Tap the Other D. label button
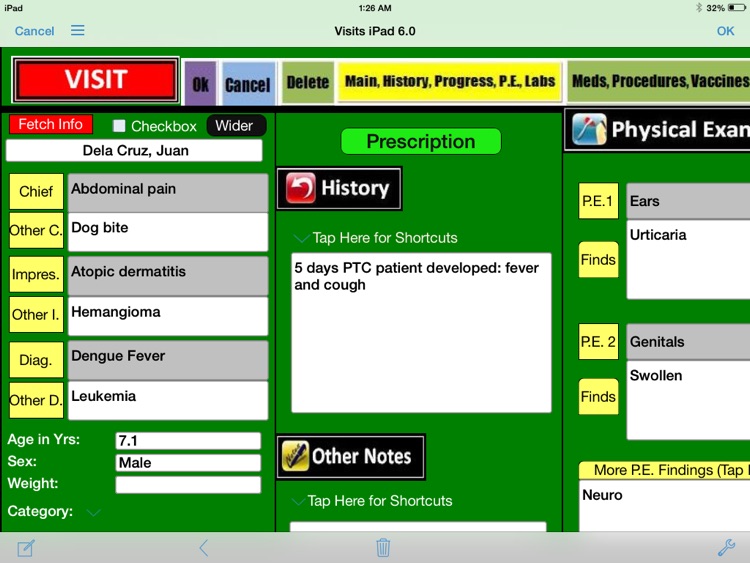The width and height of the screenshot is (750, 563). (36, 400)
